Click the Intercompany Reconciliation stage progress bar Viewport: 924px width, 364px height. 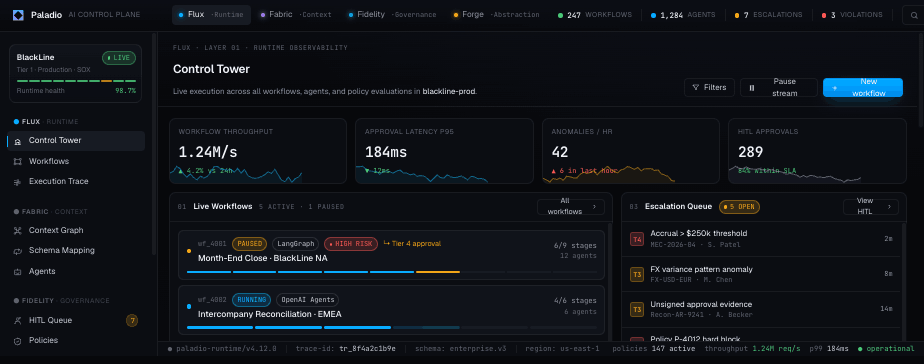click(x=391, y=327)
